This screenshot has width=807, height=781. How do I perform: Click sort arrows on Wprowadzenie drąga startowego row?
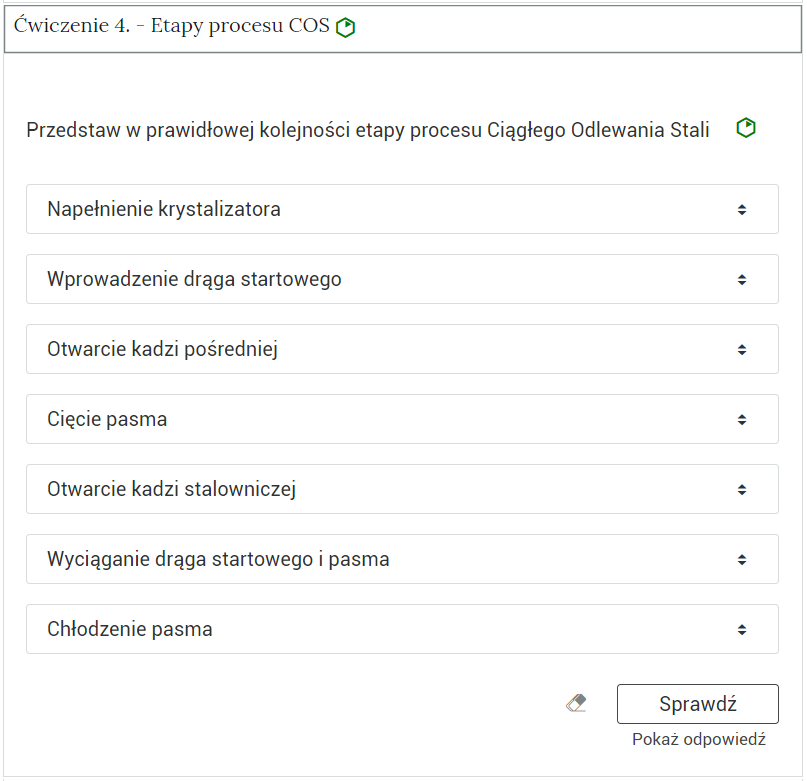[741, 280]
